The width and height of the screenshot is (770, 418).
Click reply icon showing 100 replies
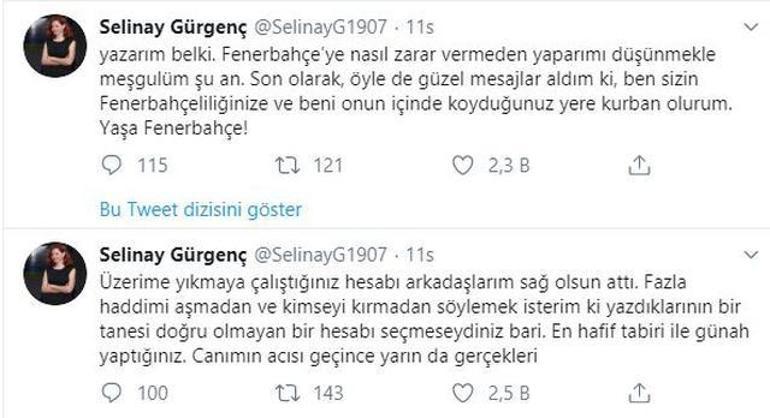click(x=110, y=392)
